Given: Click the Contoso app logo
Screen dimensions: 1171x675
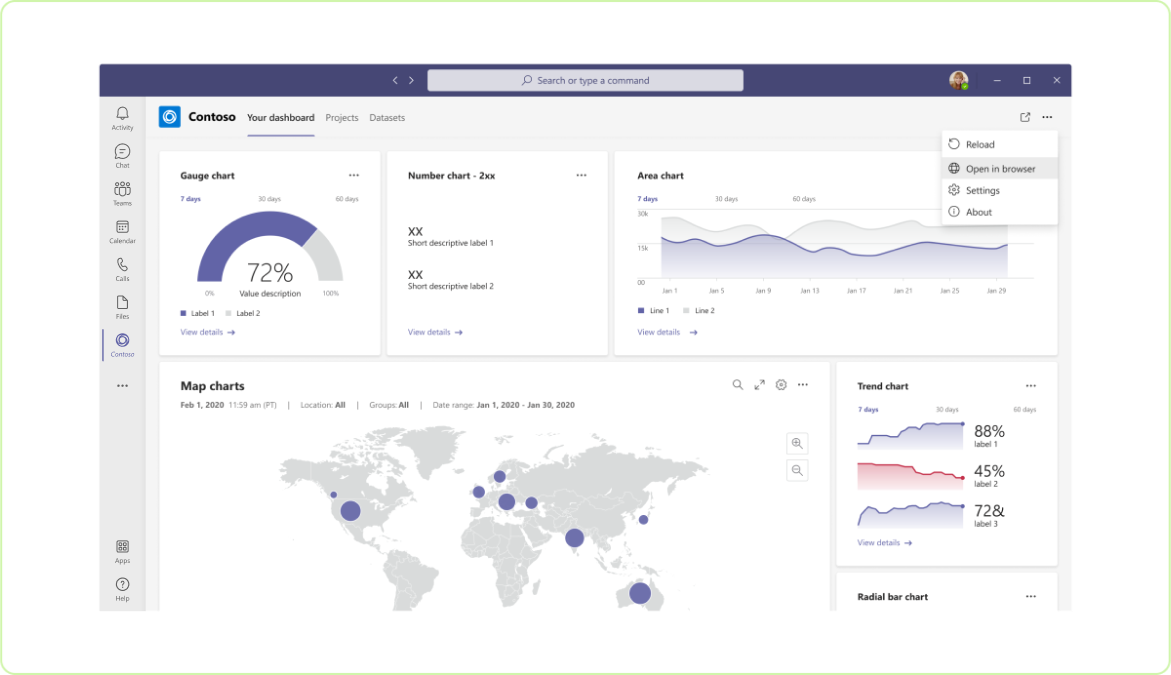Looking at the screenshot, I should tap(170, 117).
